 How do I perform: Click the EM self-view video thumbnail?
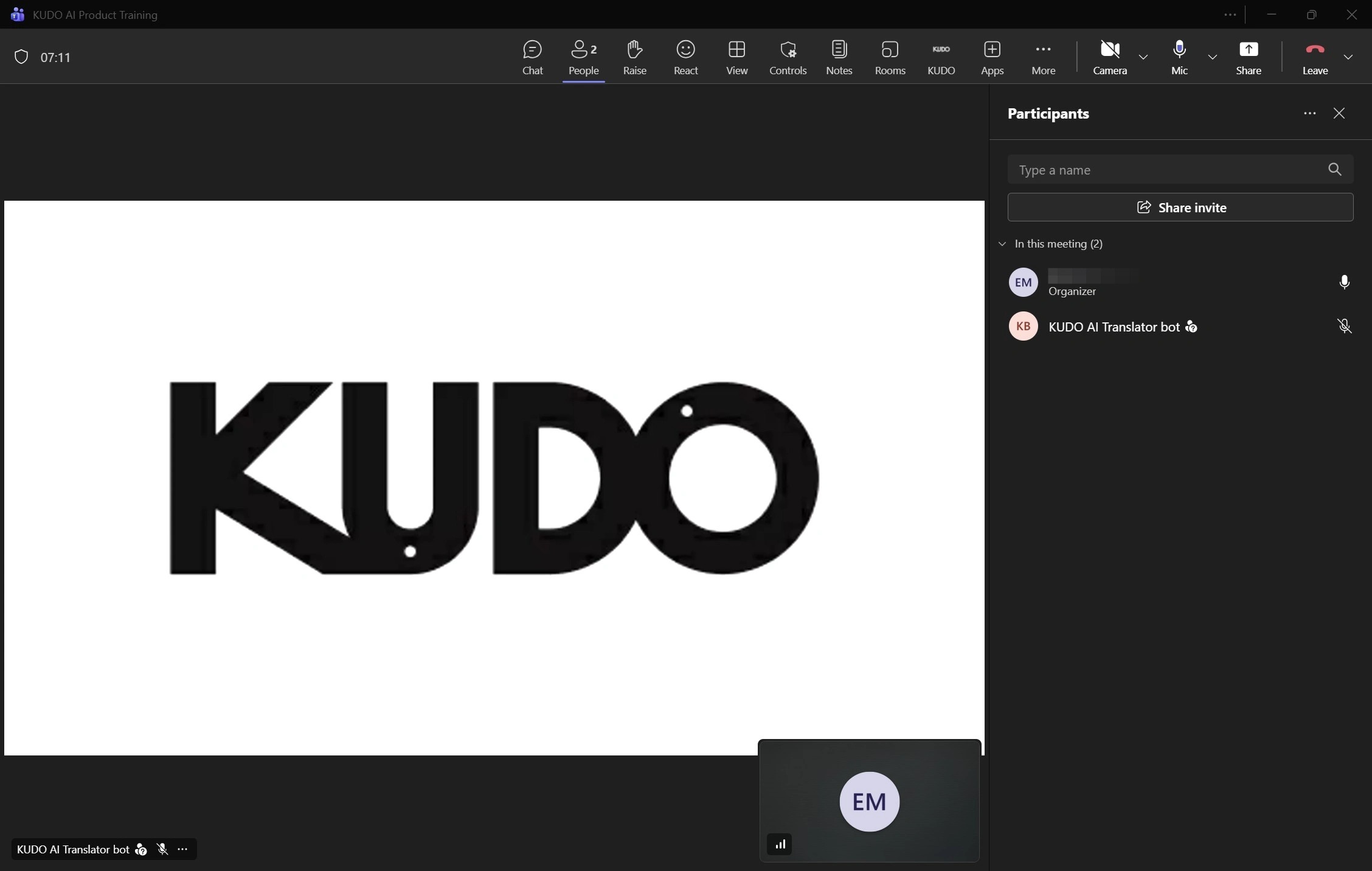[869, 801]
